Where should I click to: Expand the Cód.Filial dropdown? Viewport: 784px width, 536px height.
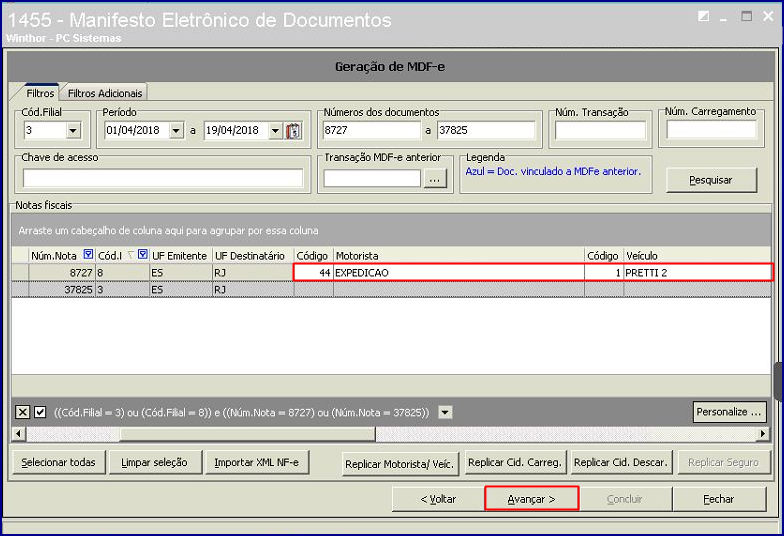[73, 130]
